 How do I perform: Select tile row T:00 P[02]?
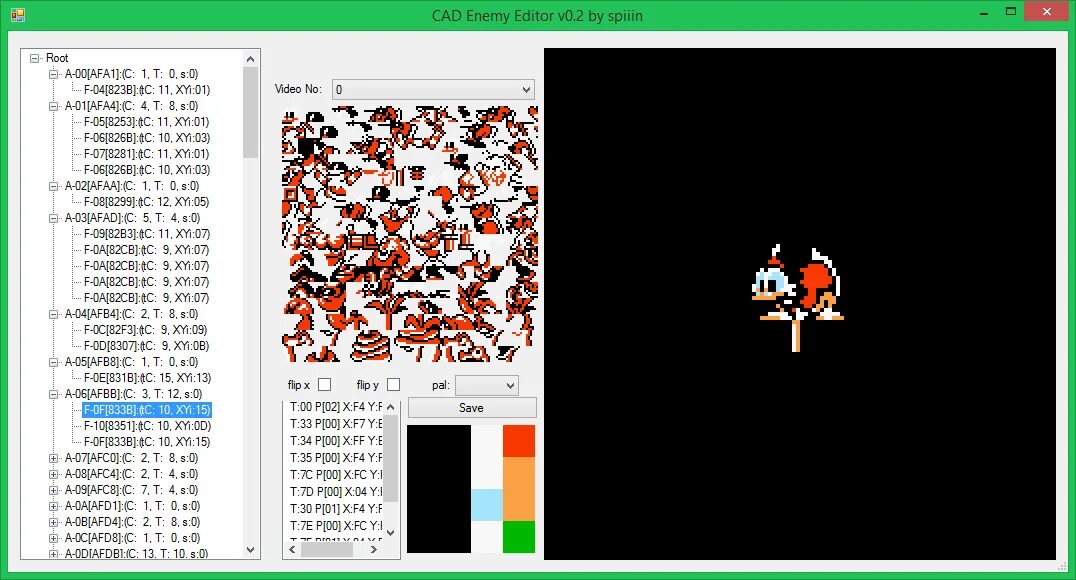click(335, 407)
